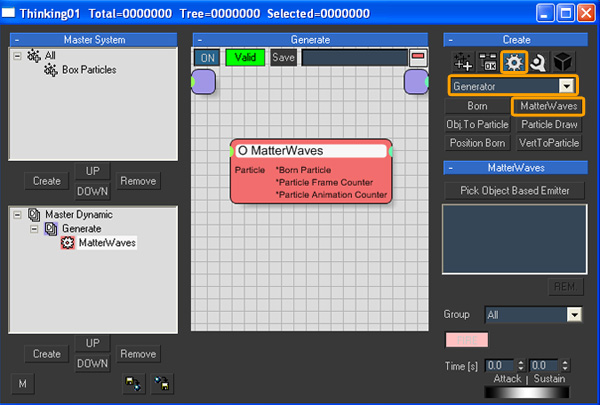This screenshot has height=405, width=600.
Task: Click Remove under Master Dynamic list
Action: [138, 354]
